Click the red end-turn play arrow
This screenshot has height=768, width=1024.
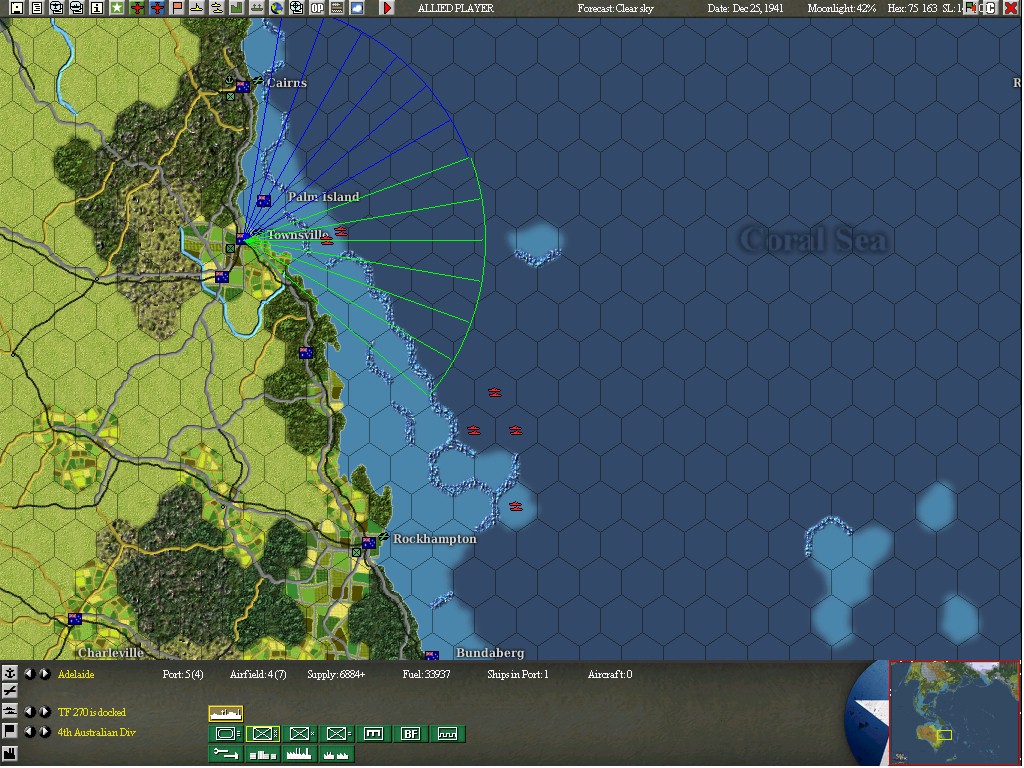(387, 8)
